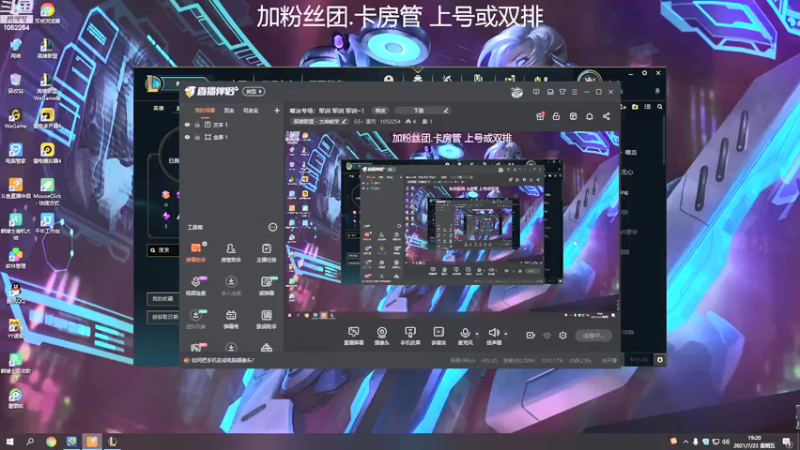The width and height of the screenshot is (800, 450).
Task: Click the share icon above preview
Action: (606, 116)
